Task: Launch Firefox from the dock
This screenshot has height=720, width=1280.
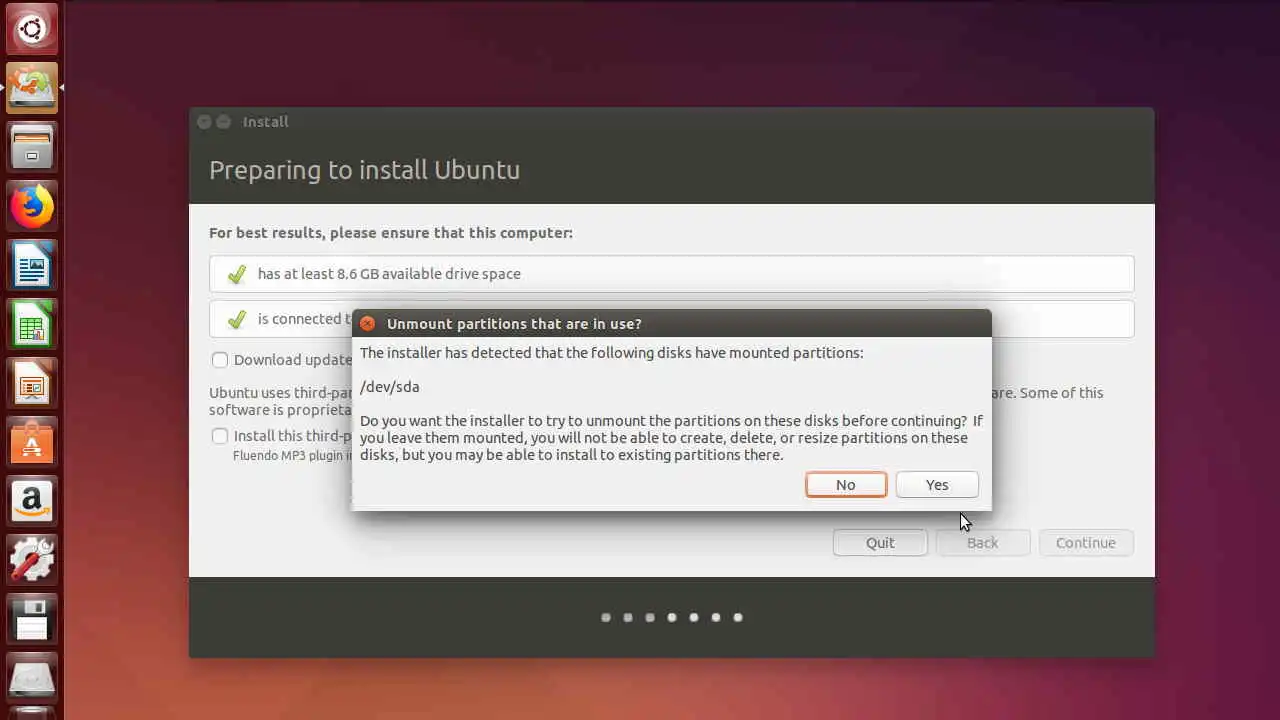Action: click(32, 207)
